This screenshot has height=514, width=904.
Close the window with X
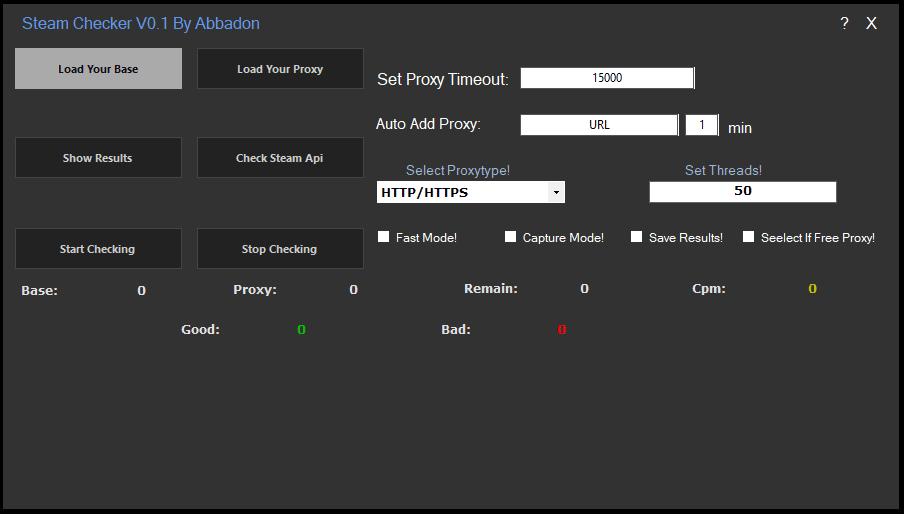pyautogui.click(x=871, y=23)
